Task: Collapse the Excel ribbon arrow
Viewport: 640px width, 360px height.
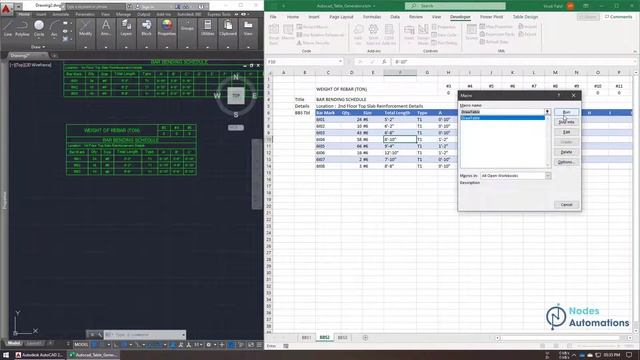Action: [635, 51]
